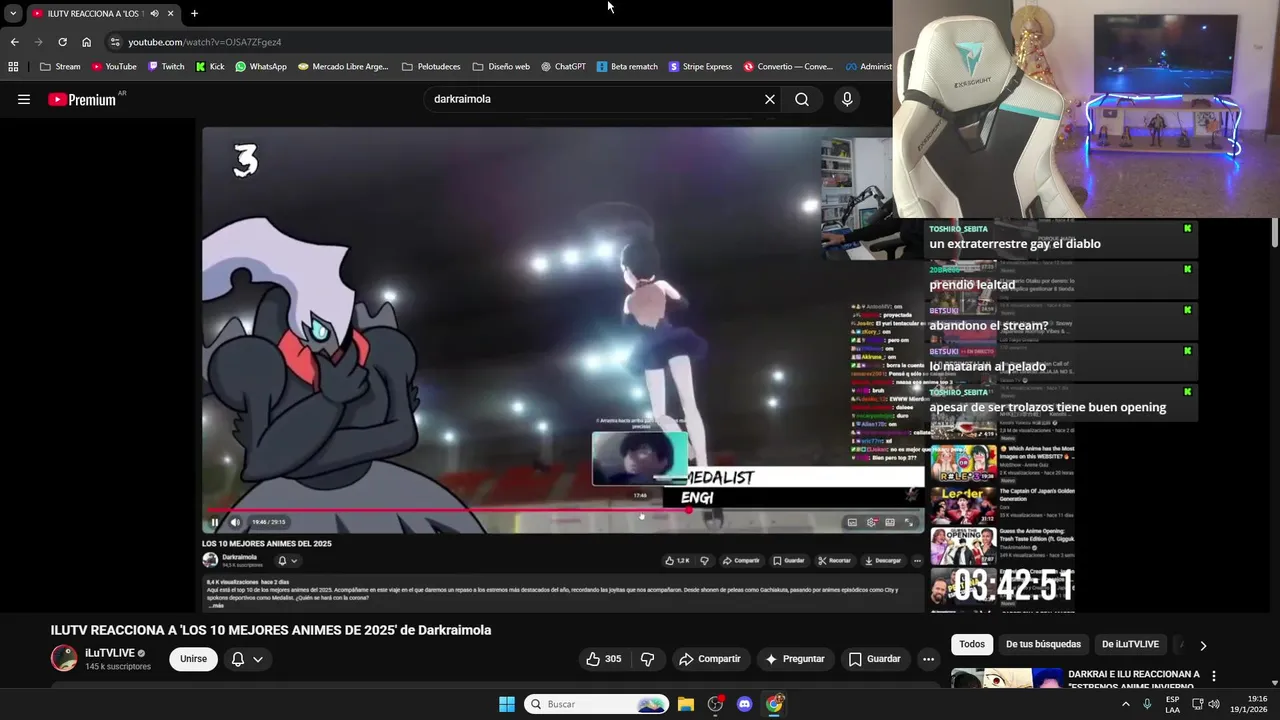1280x720 pixels.
Task: Open the Windows Start menu
Action: [507, 704]
